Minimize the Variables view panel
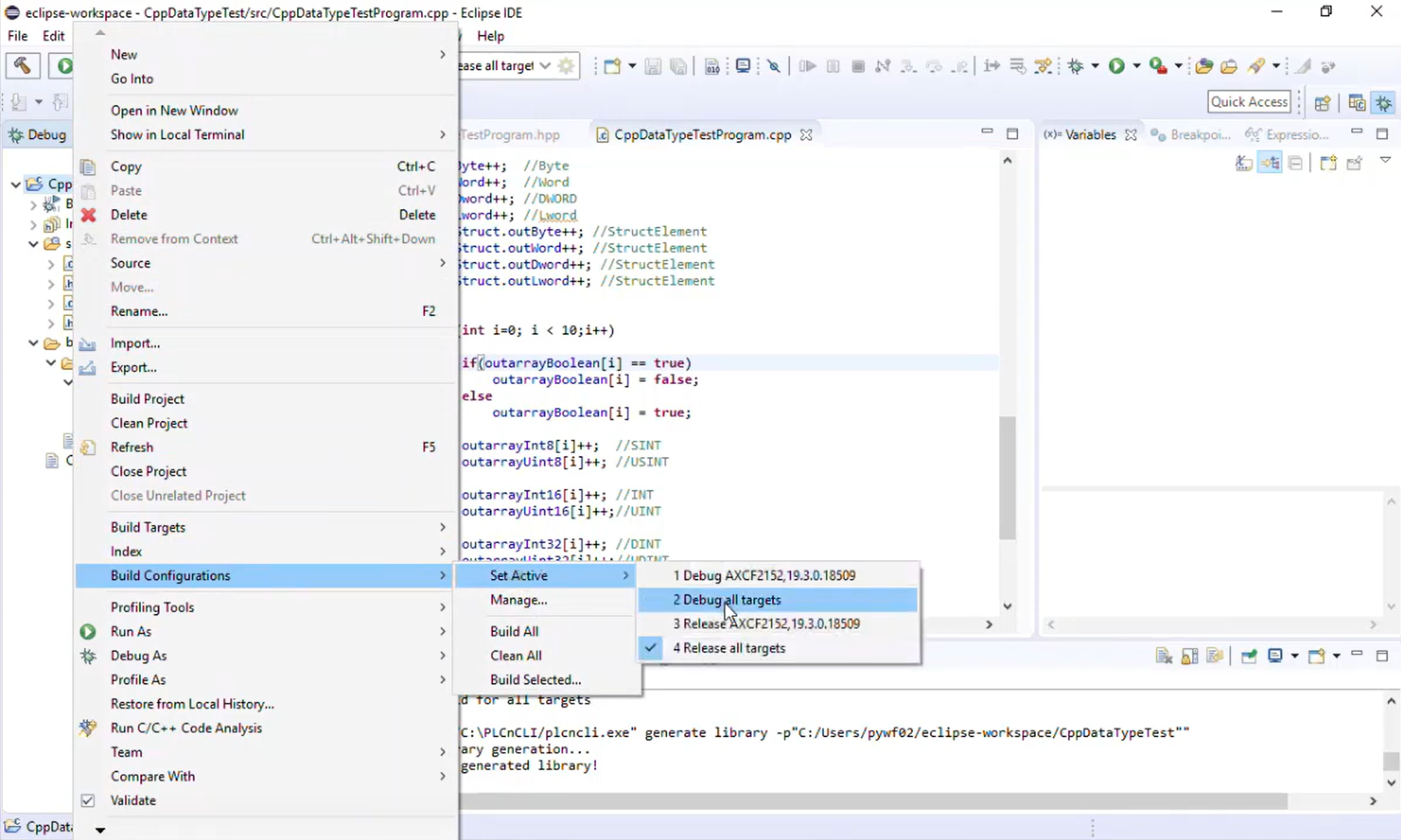 click(1357, 133)
